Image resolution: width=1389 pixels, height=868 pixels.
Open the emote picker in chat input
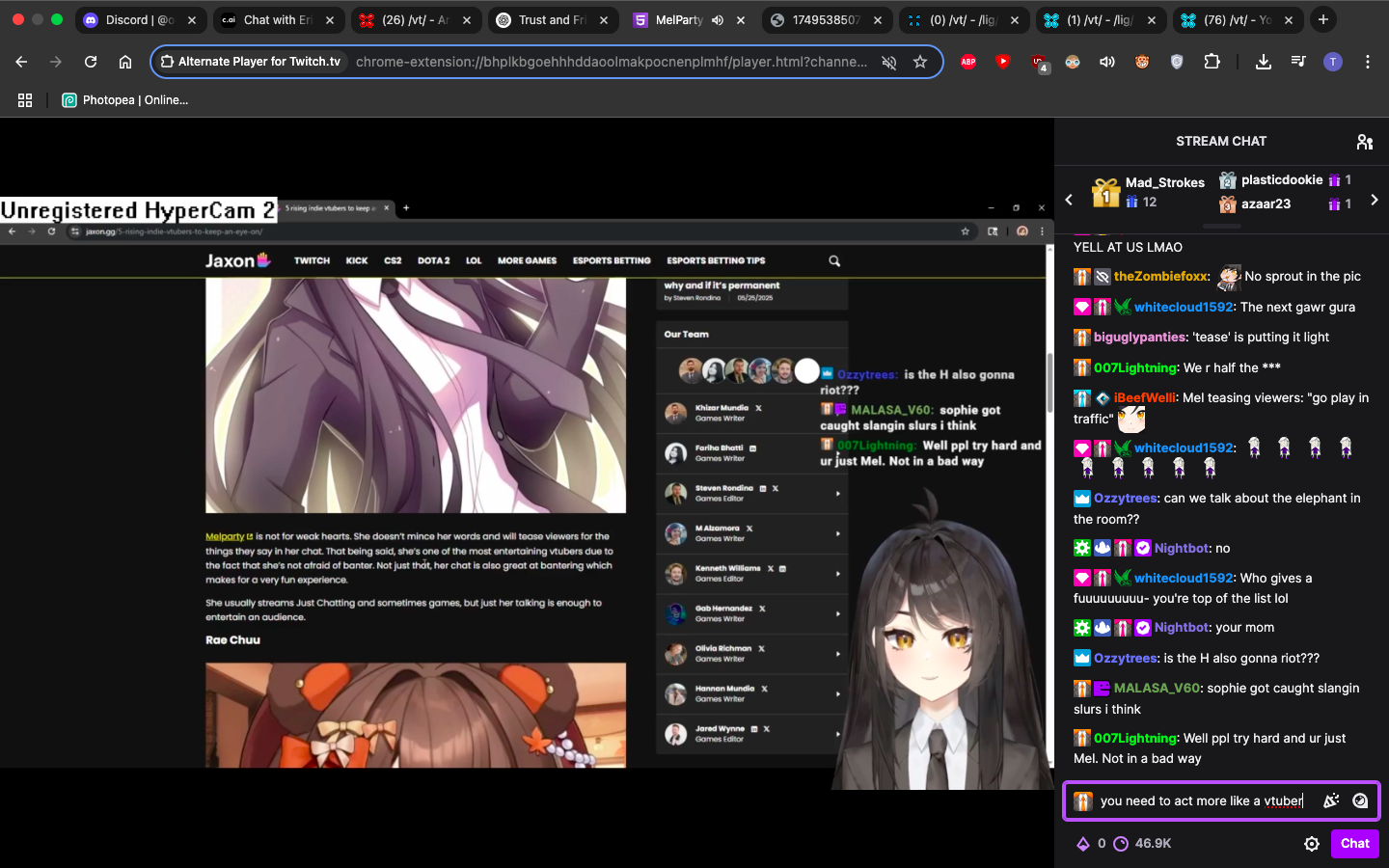point(1360,800)
